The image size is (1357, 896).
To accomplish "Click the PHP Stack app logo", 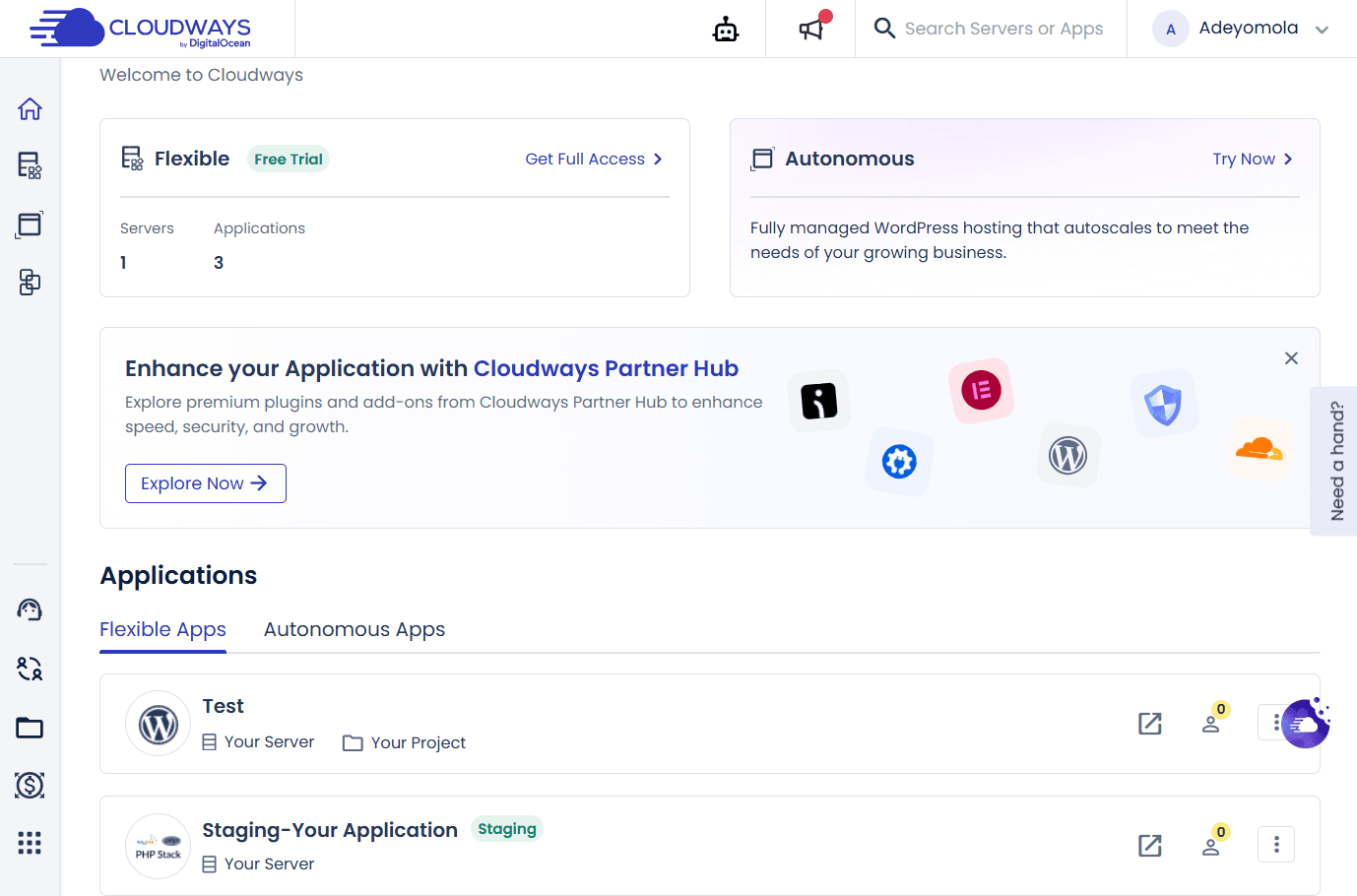I will pos(158,846).
